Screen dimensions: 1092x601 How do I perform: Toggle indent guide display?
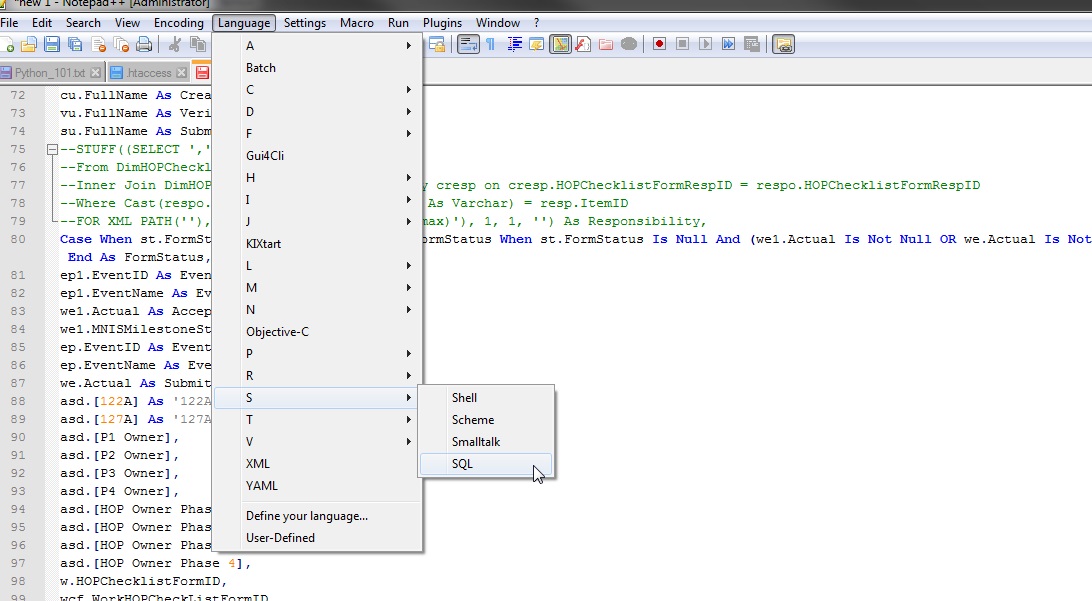(514, 44)
